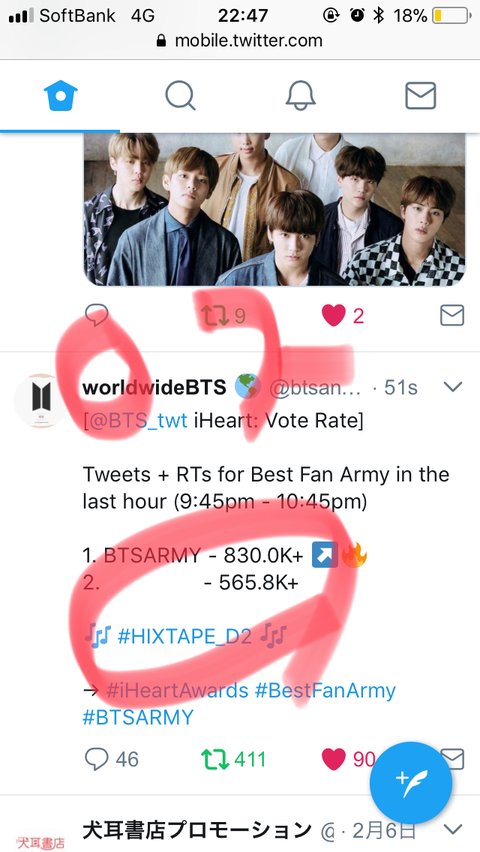The width and height of the screenshot is (480, 852).
Task: Tap the compose tweet floating button
Action: click(410, 782)
